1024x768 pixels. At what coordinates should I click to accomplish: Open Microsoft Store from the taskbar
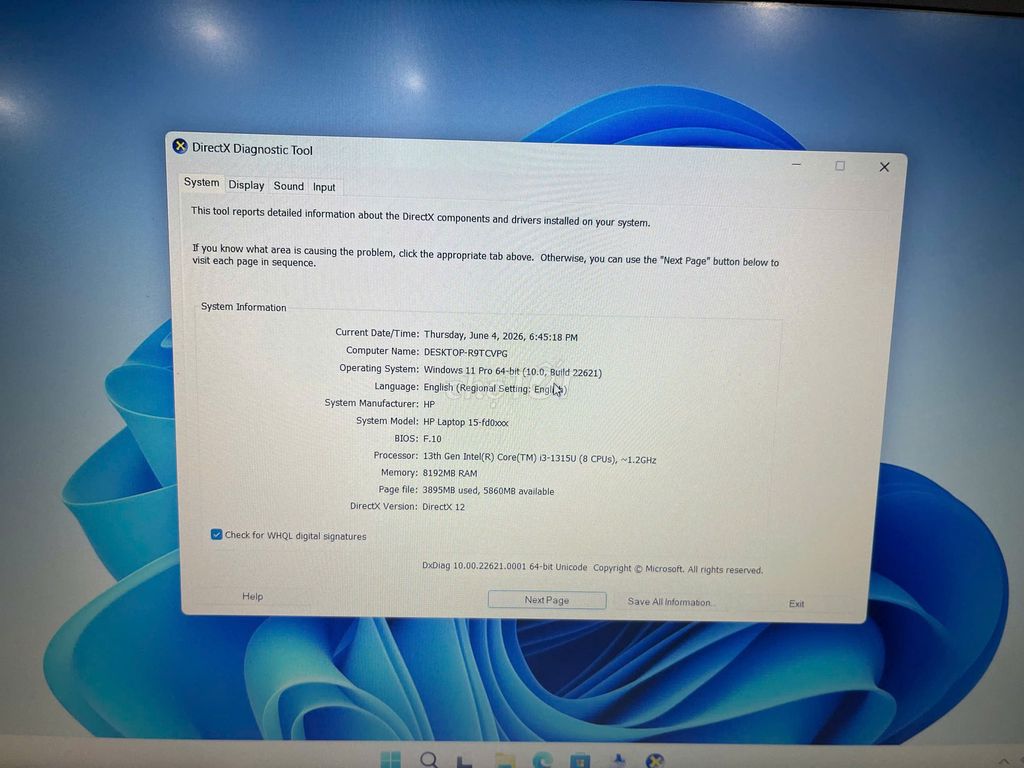579,761
